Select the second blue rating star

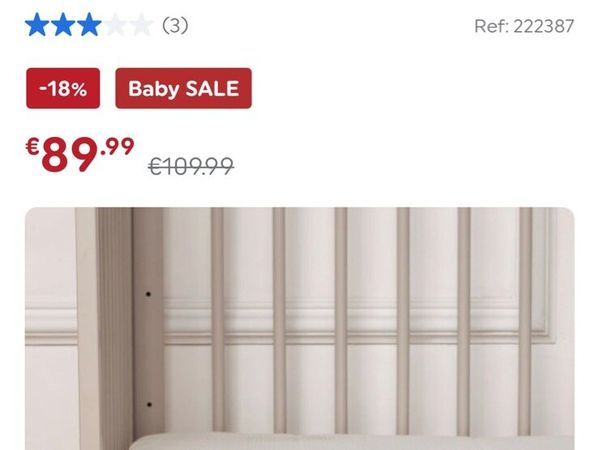tap(63, 25)
